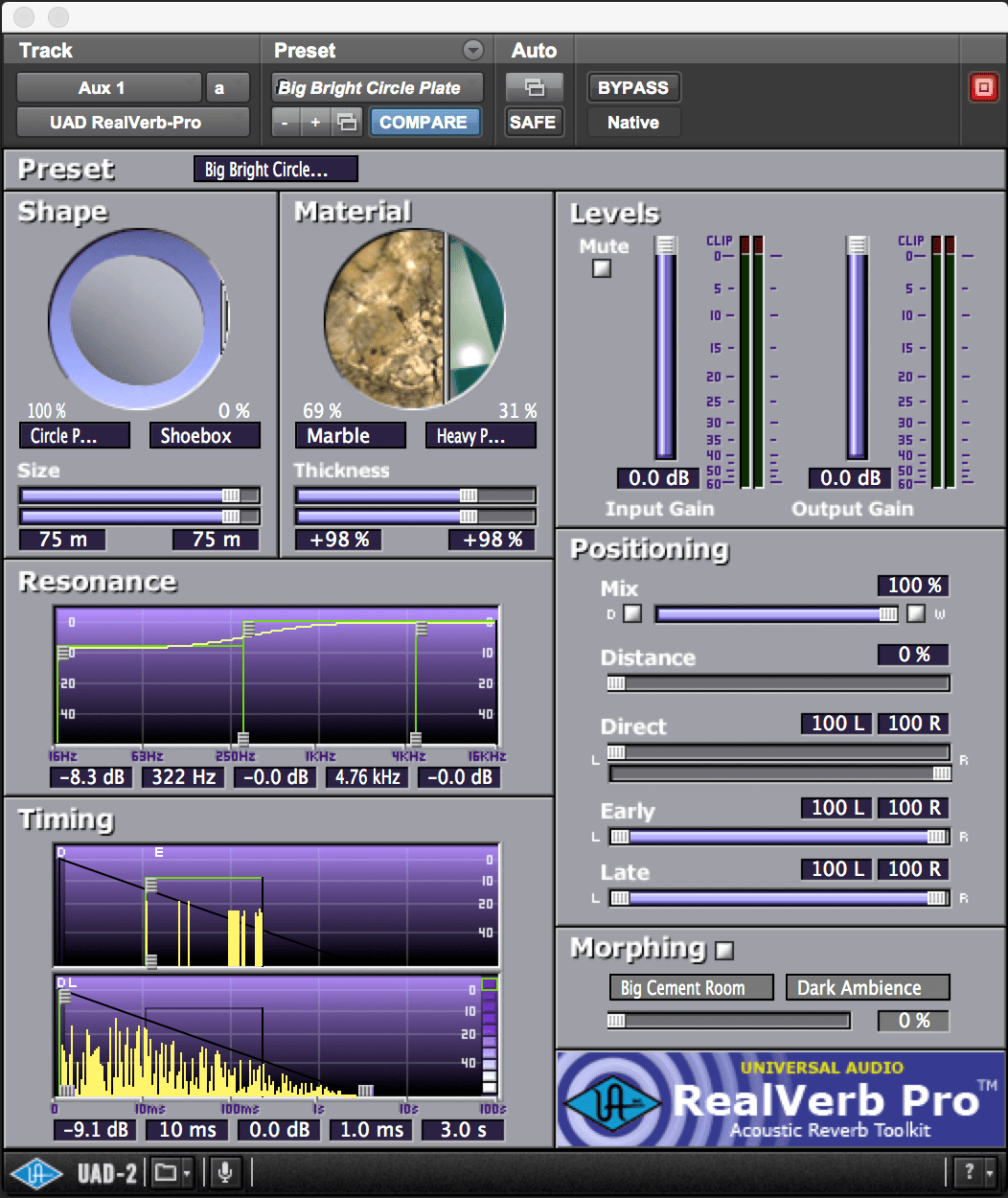Click the low shelf resonance level handle
This screenshot has height=1198, width=1008.
[x=64, y=653]
